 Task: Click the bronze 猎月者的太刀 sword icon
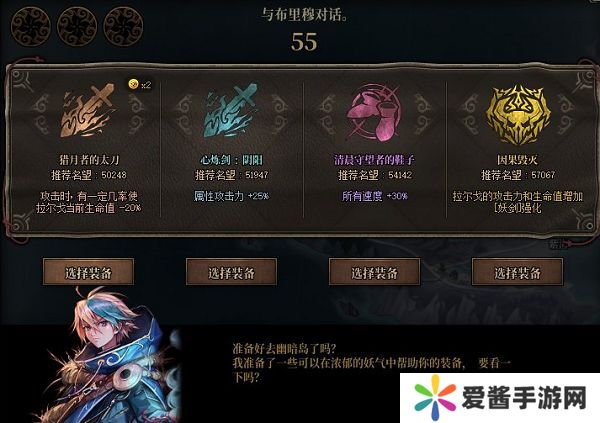point(88,110)
